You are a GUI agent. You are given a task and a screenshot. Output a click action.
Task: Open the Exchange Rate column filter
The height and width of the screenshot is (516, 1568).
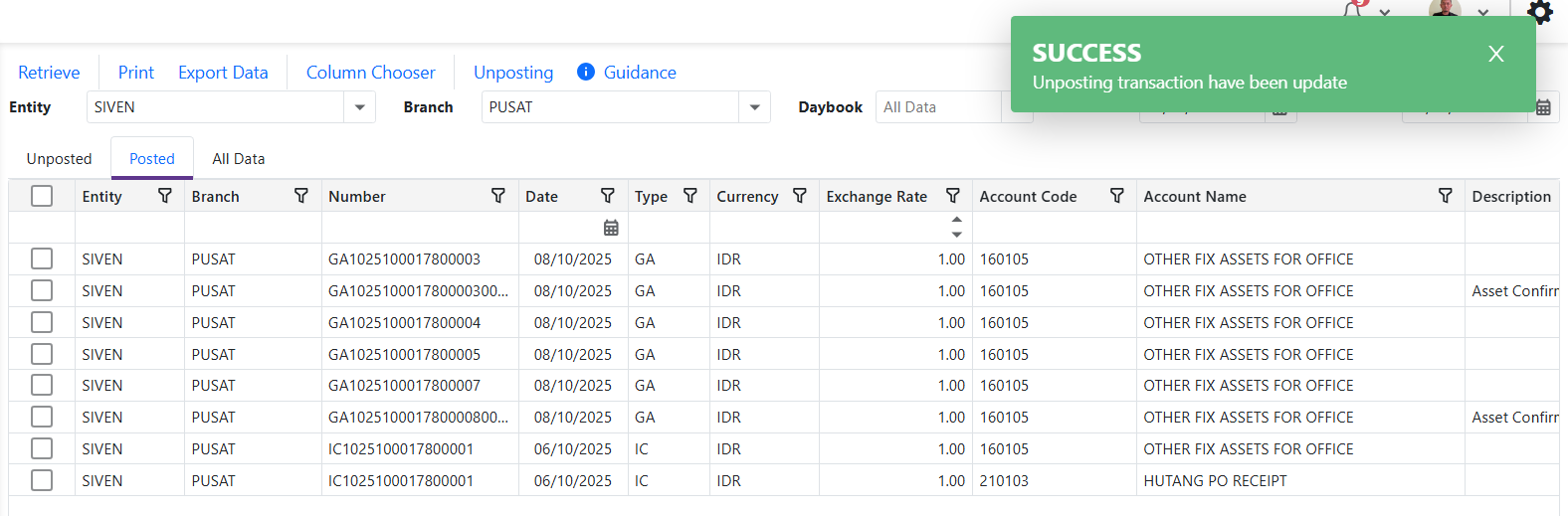click(953, 196)
